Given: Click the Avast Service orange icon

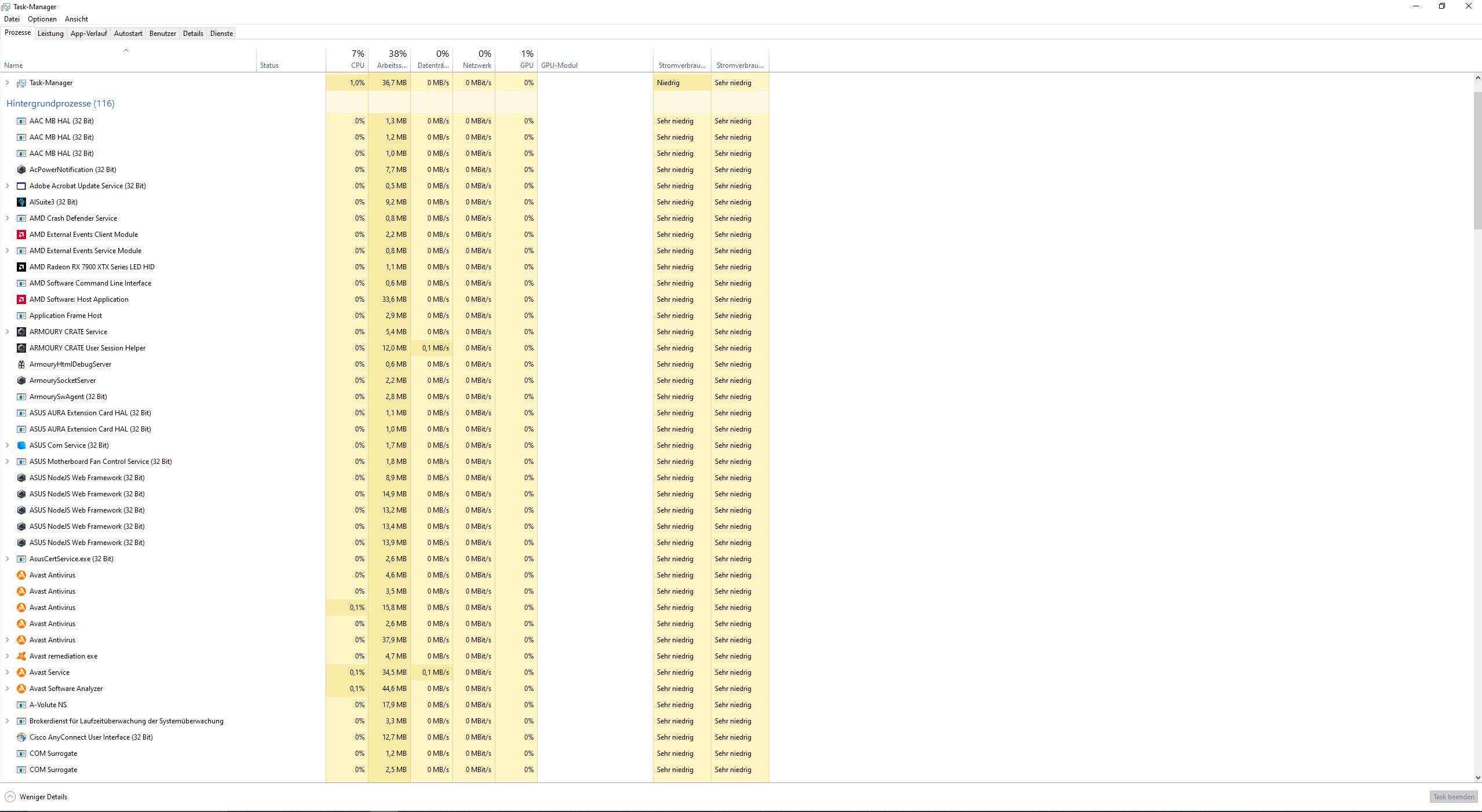Looking at the screenshot, I should click(21, 672).
